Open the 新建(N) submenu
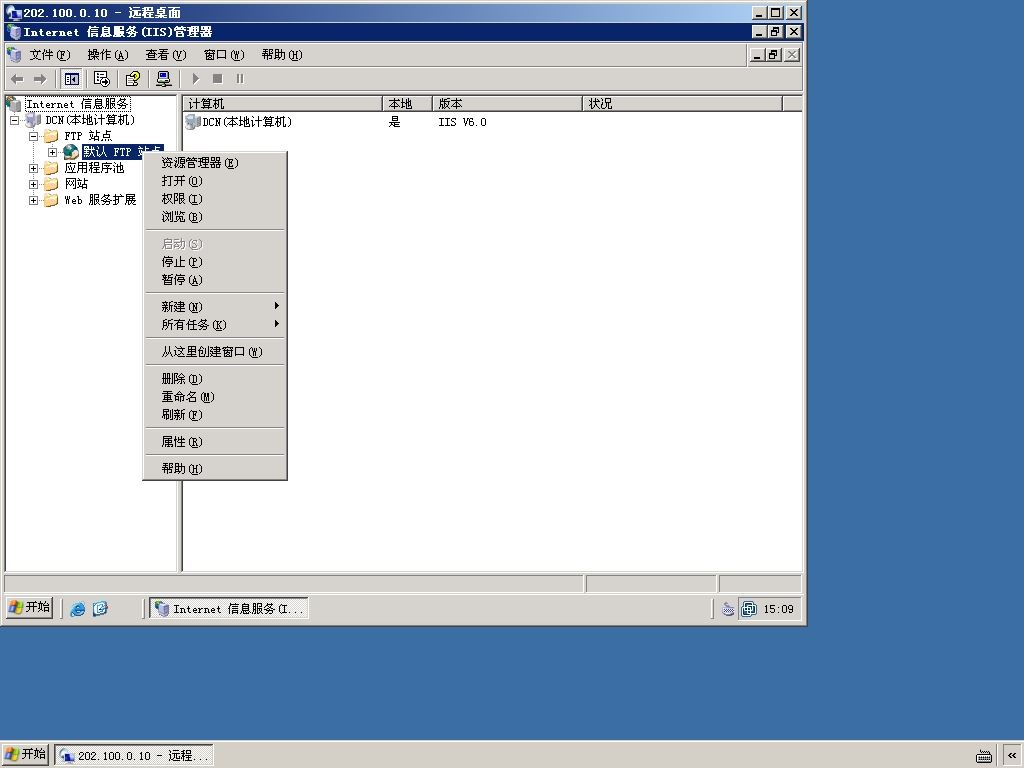This screenshot has height=768, width=1024. click(215, 306)
